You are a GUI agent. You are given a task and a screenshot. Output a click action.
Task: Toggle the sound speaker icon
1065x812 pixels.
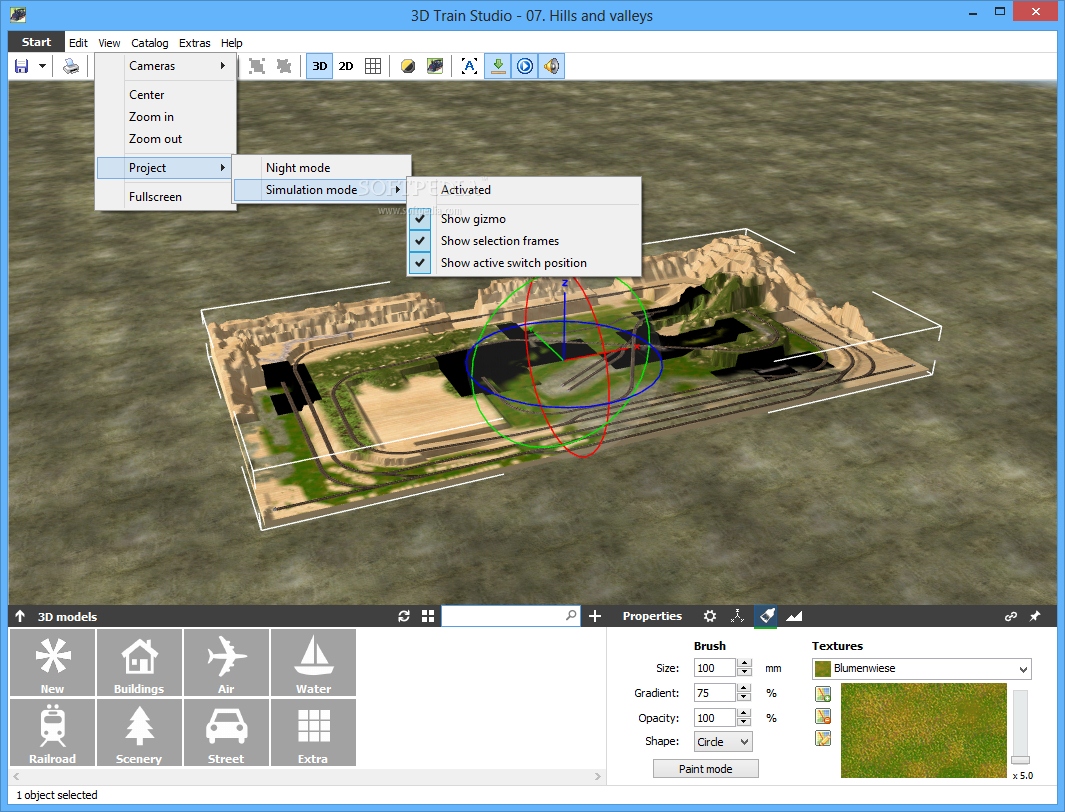(552, 66)
